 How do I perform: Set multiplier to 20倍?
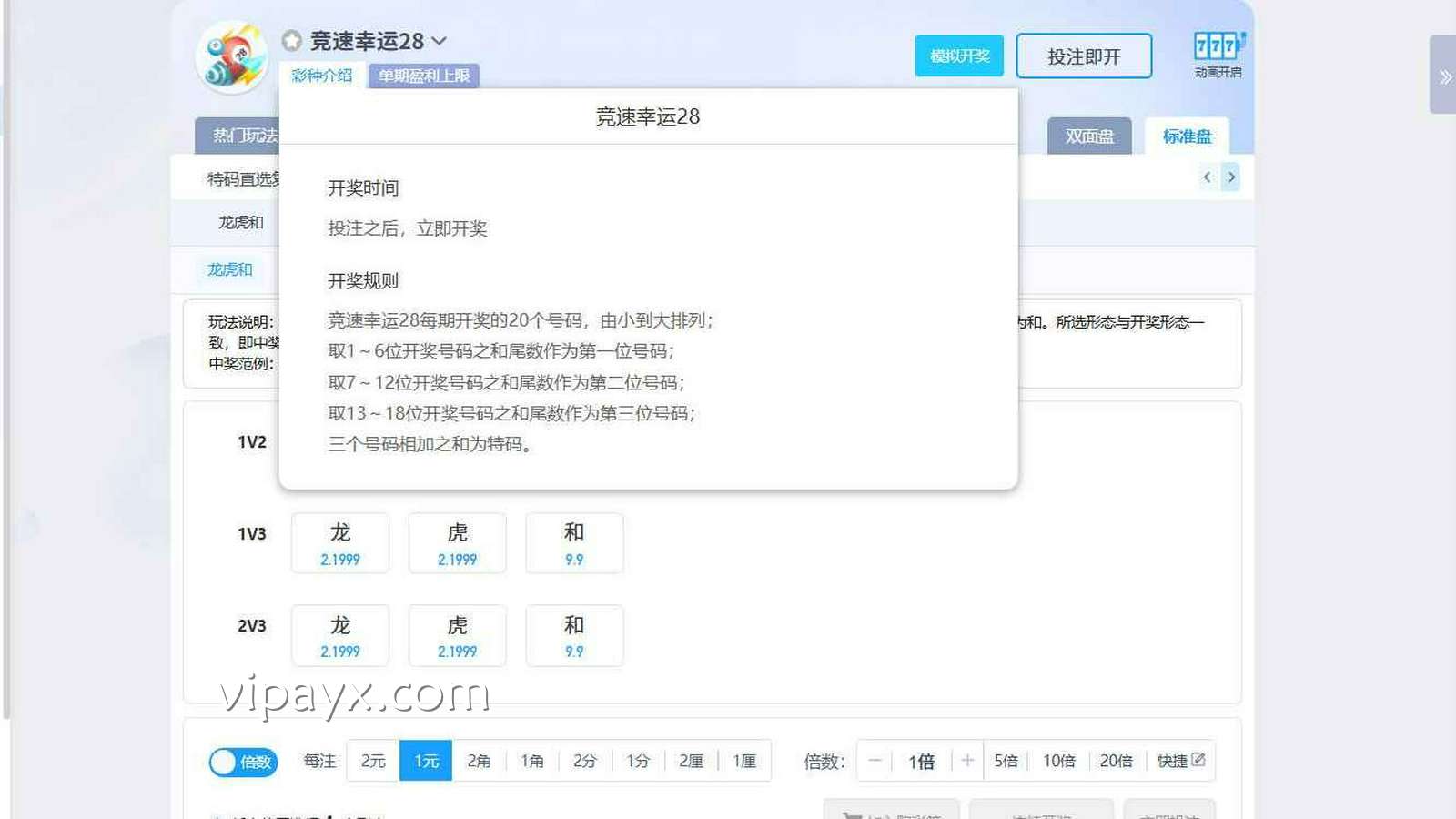pos(1117,761)
